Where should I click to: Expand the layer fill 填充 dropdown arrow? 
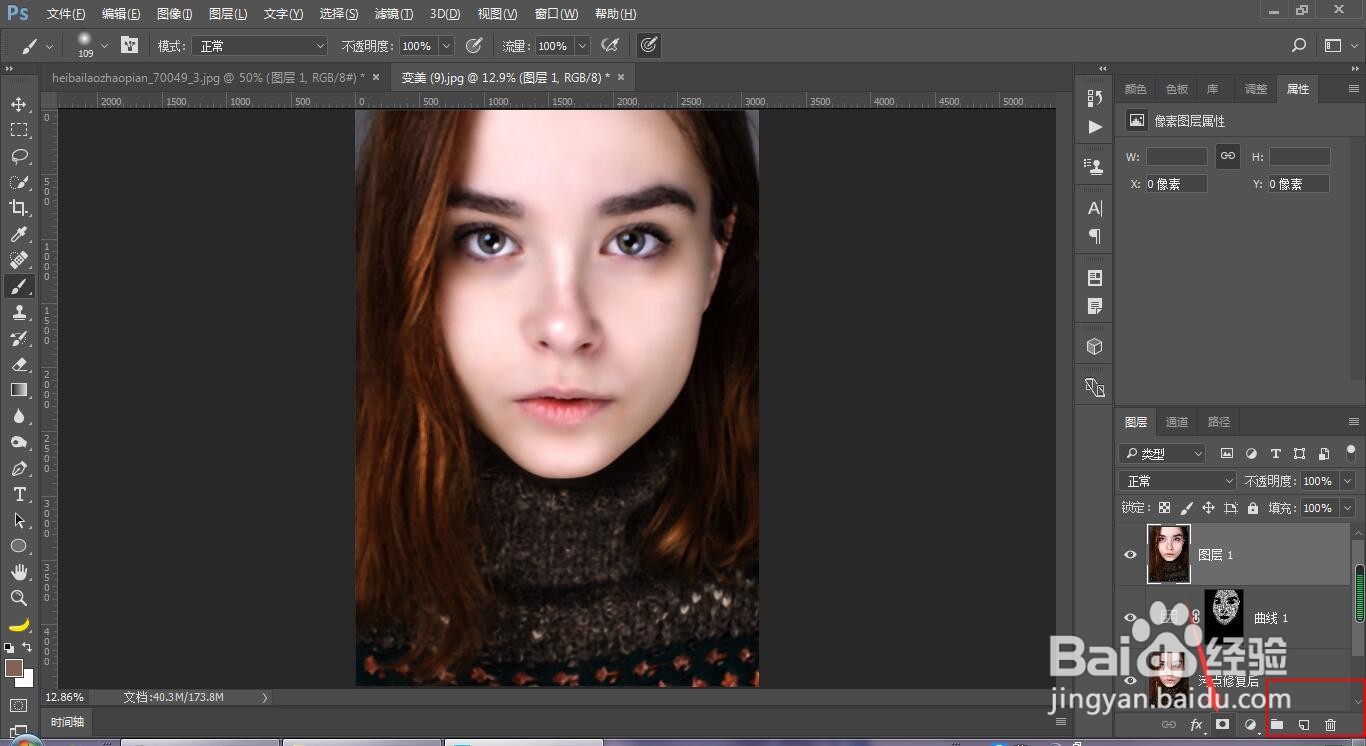click(x=1348, y=508)
